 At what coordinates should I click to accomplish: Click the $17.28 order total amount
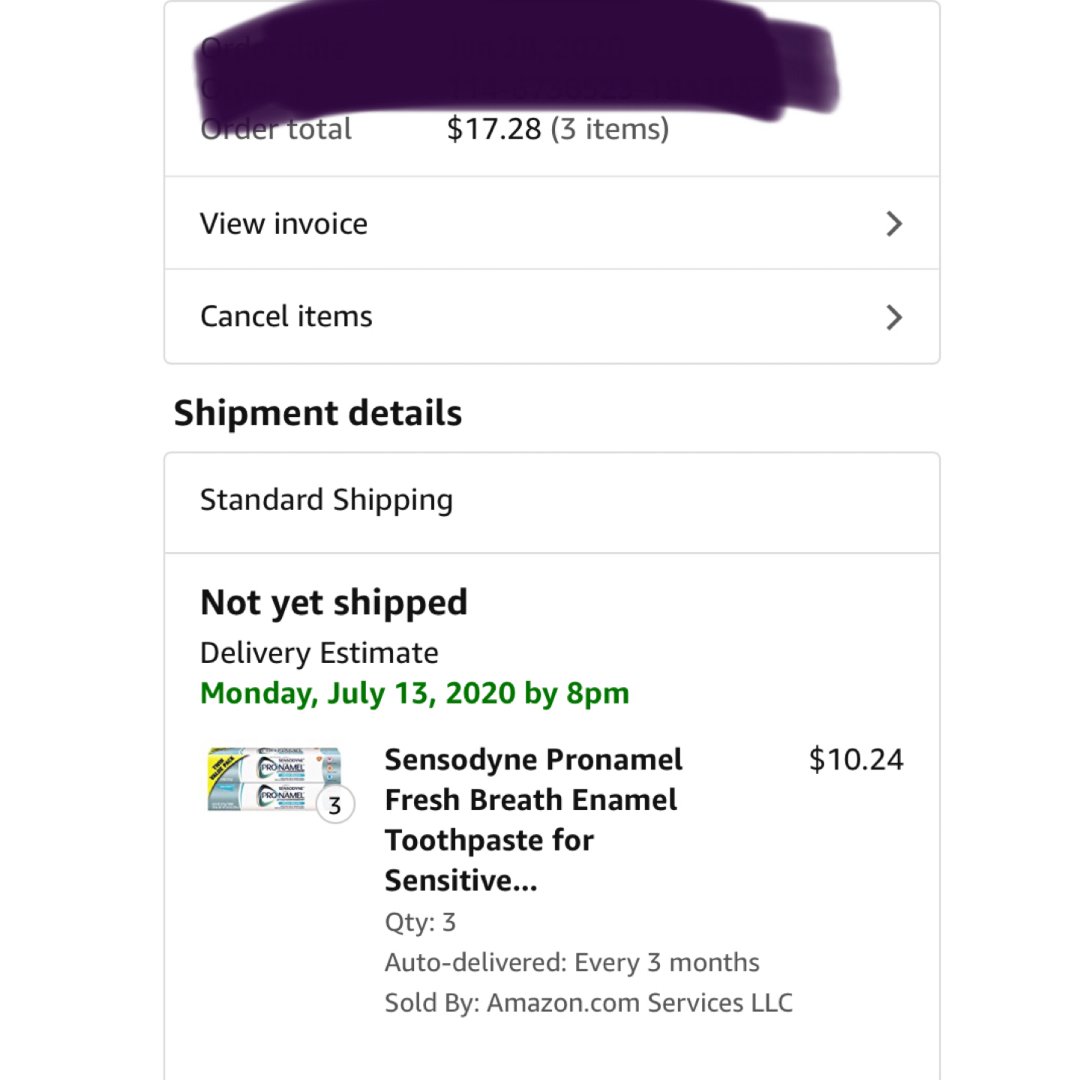pyautogui.click(x=494, y=129)
